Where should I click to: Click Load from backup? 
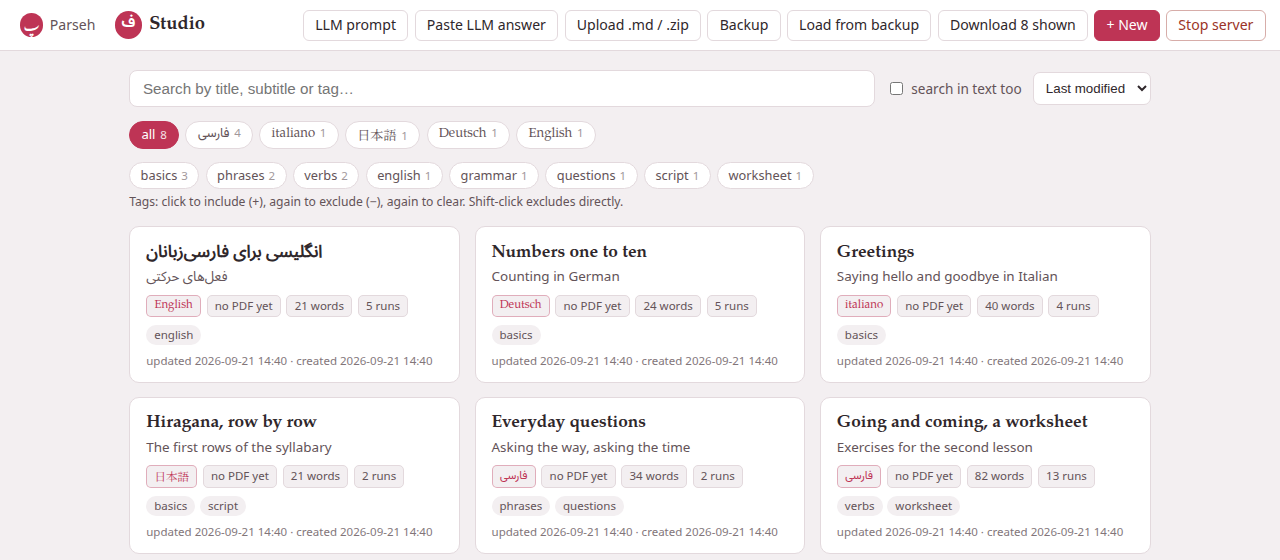(859, 25)
